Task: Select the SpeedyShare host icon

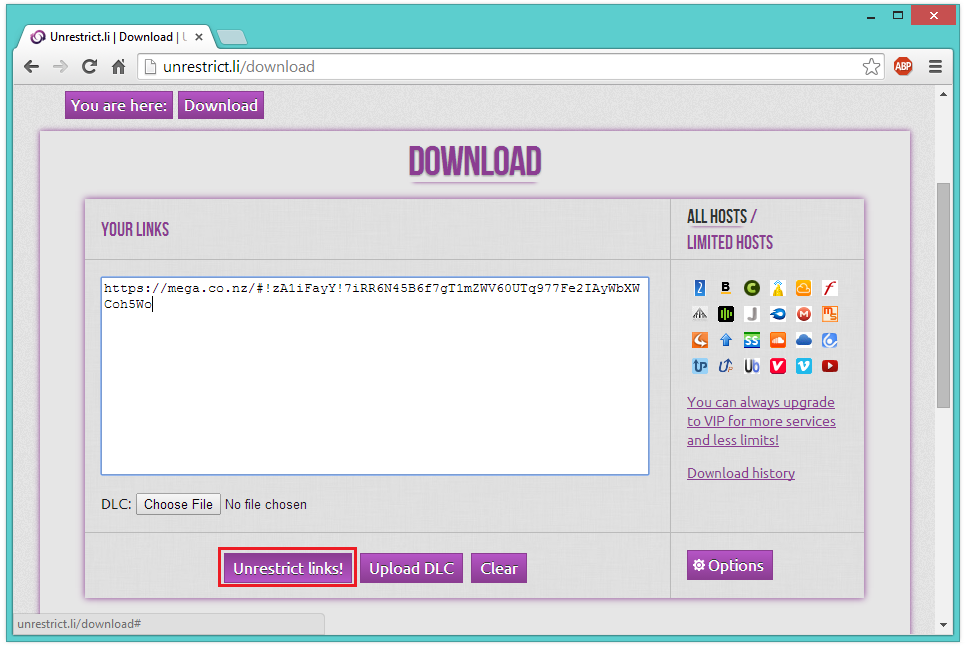Action: pyautogui.click(x=751, y=340)
